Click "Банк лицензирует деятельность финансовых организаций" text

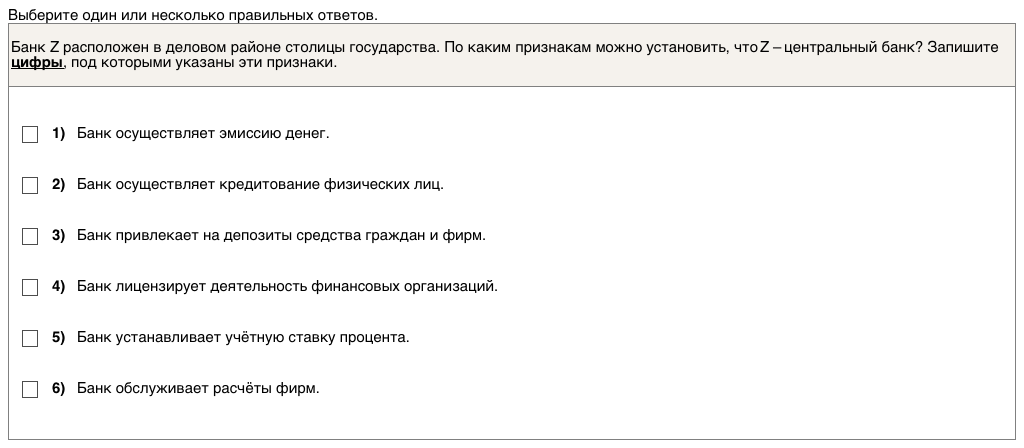[287, 286]
